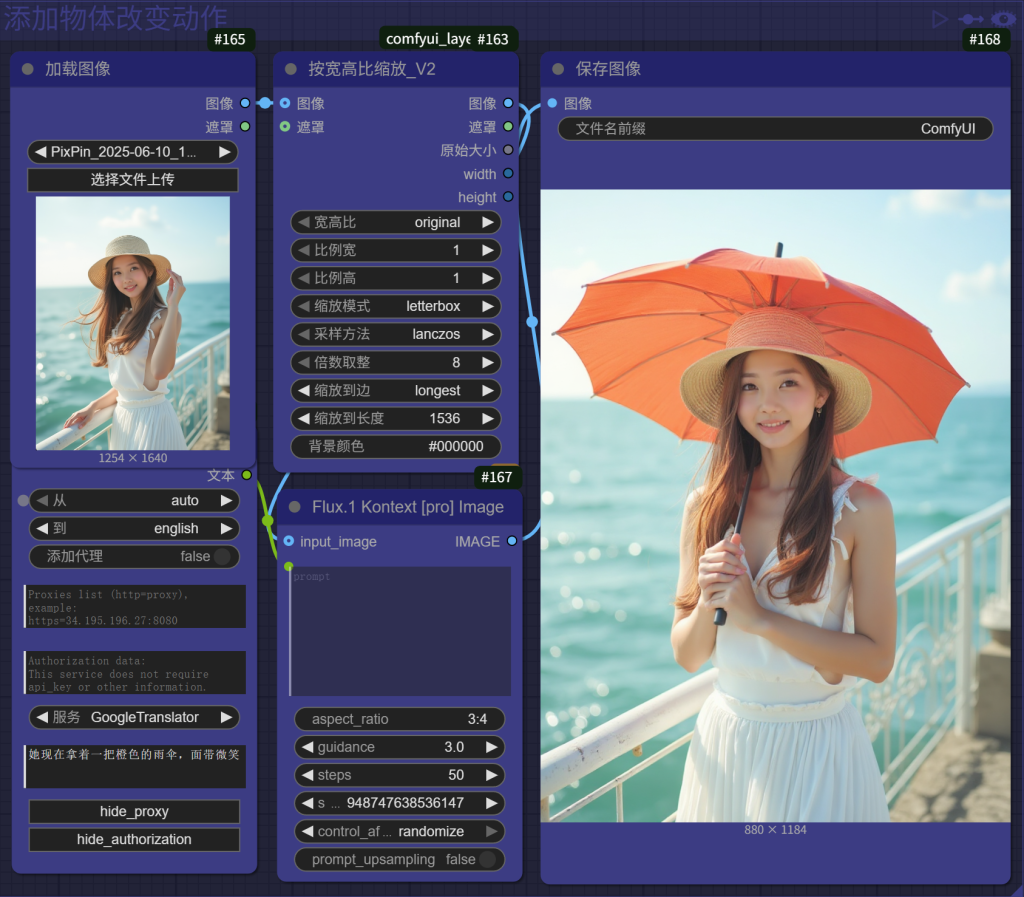Image resolution: width=1024 pixels, height=897 pixels.
Task: Collapse the 加载图像 node via its header dot
Action: 27,69
